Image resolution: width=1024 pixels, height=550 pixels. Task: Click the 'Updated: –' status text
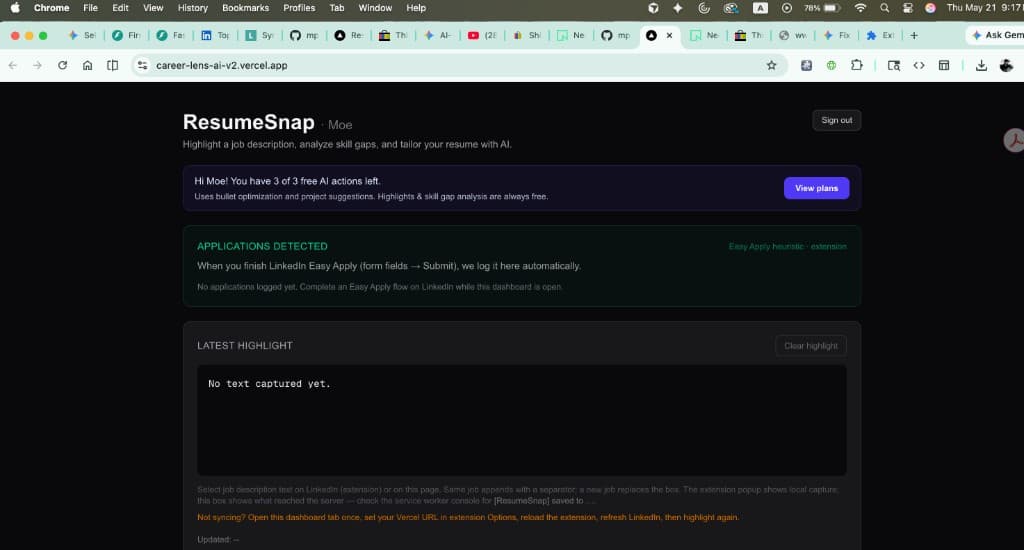click(218, 540)
